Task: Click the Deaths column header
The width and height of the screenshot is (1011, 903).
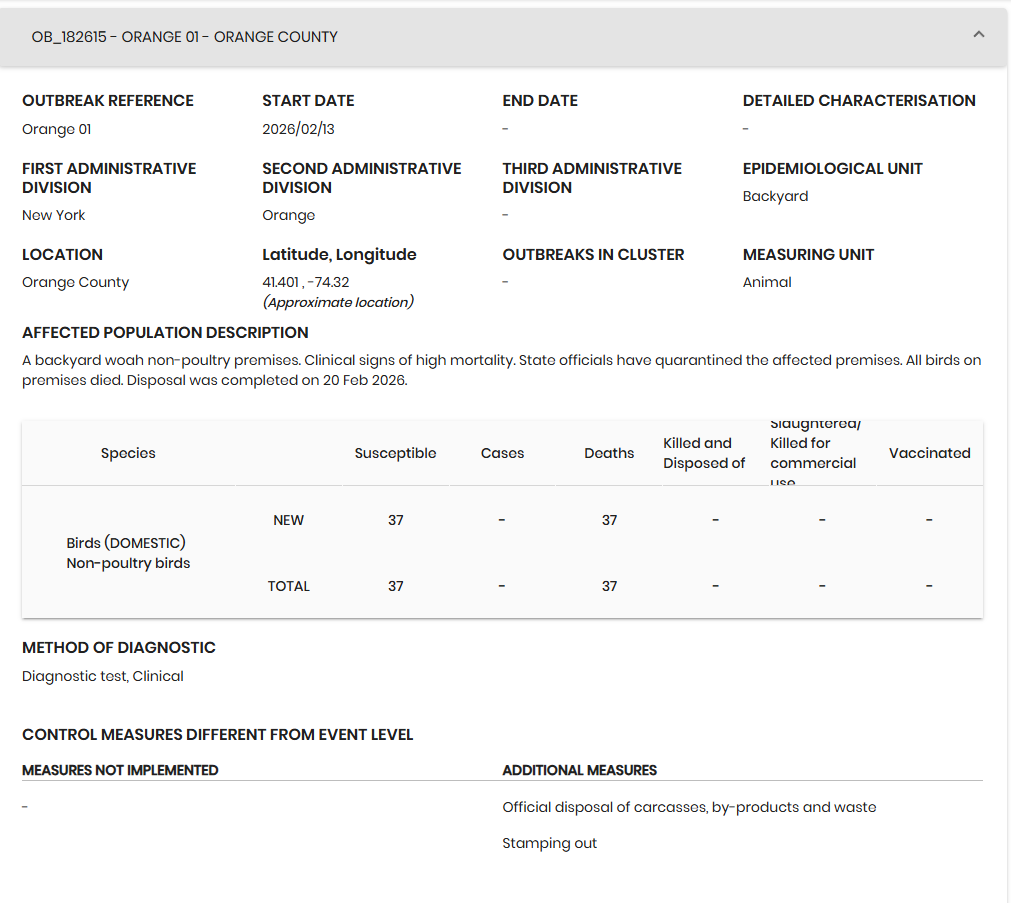Action: coord(609,453)
